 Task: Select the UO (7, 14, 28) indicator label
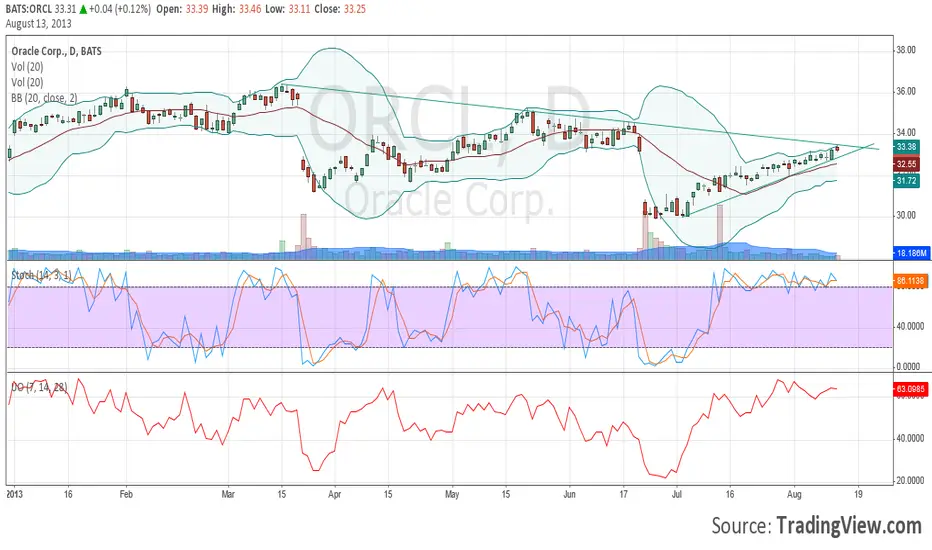[39, 387]
